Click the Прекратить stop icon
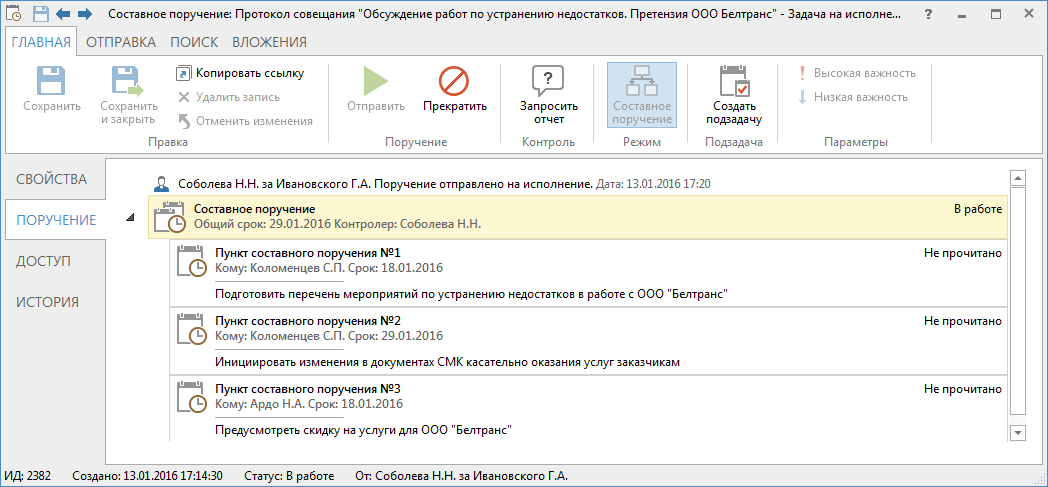This screenshot has height=487, width=1048. coord(454,82)
